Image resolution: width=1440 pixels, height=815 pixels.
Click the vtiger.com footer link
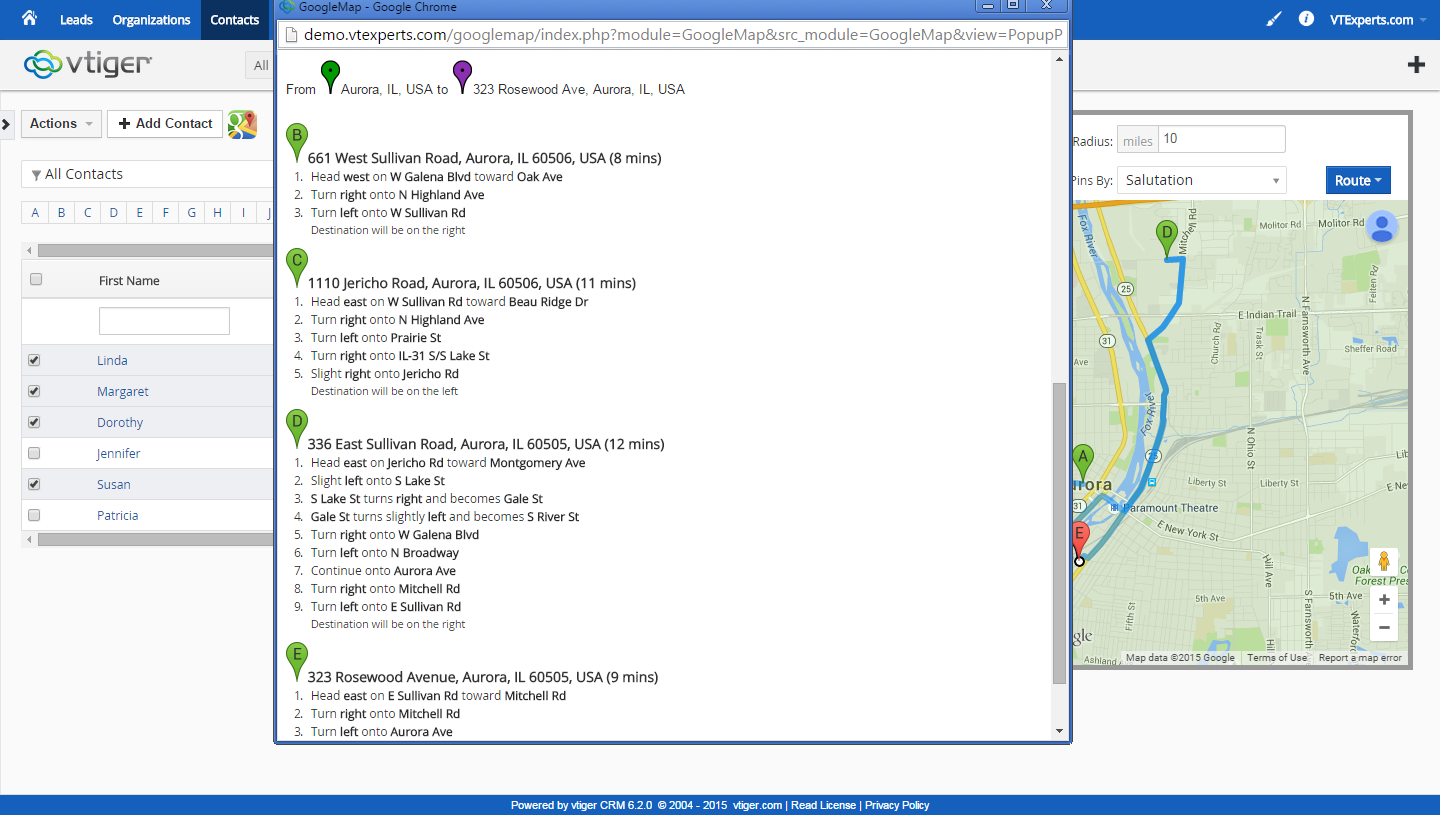[757, 805]
